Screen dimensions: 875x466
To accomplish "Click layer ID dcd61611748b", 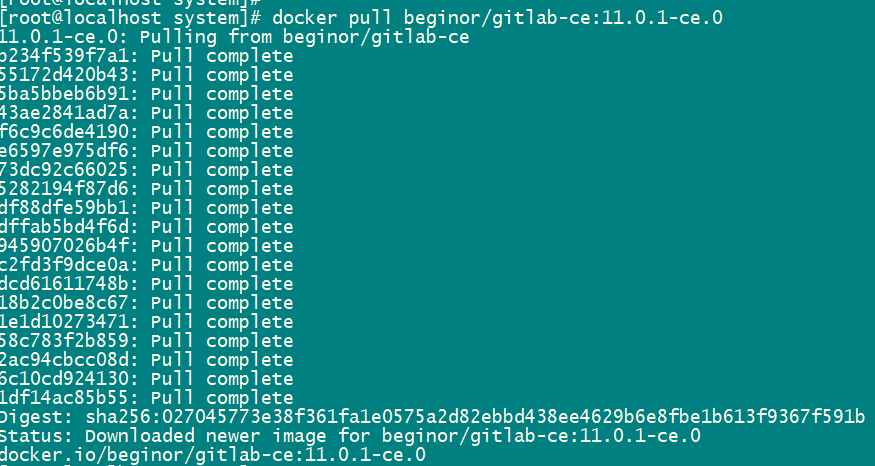I will point(68,284).
